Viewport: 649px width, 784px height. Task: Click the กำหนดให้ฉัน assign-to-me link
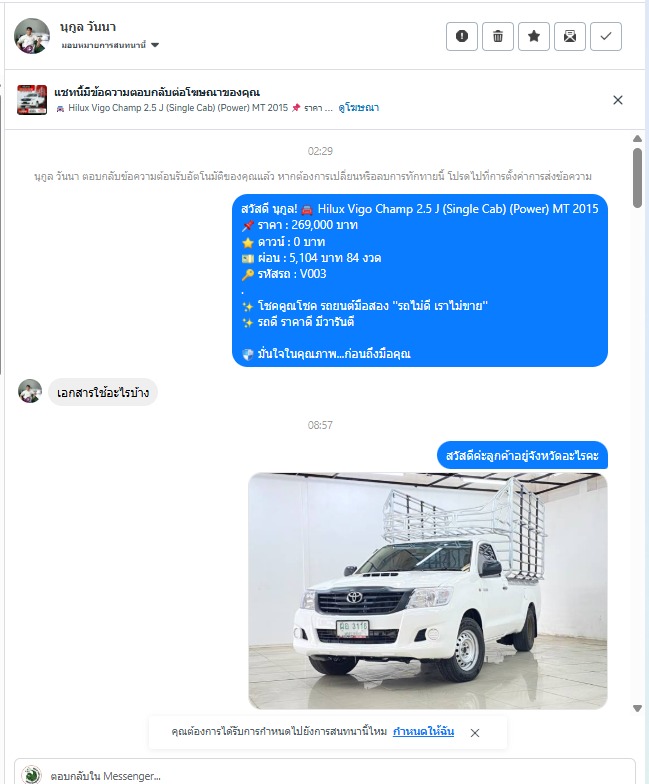pyautogui.click(x=423, y=732)
